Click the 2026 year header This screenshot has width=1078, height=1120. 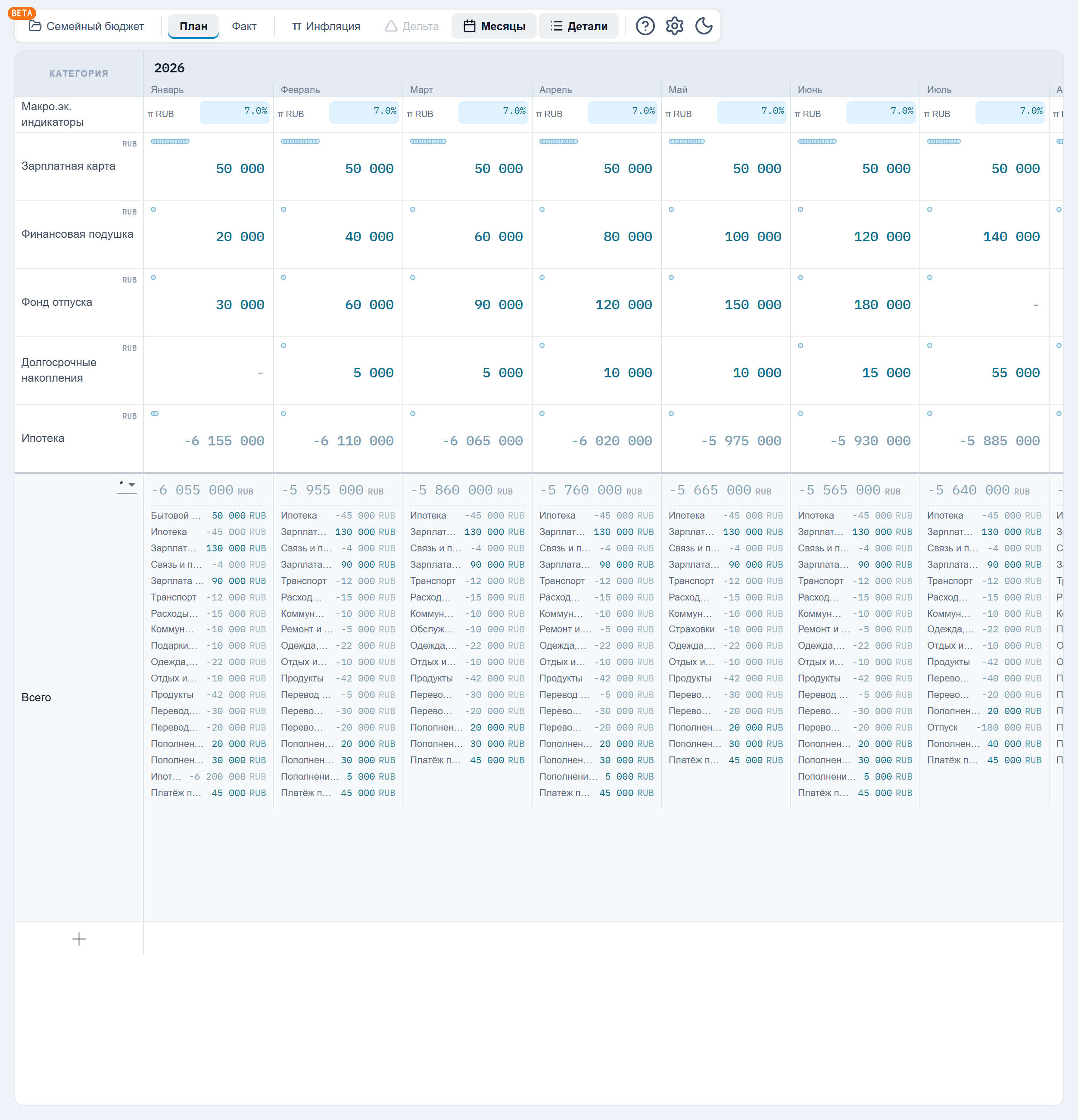[169, 68]
